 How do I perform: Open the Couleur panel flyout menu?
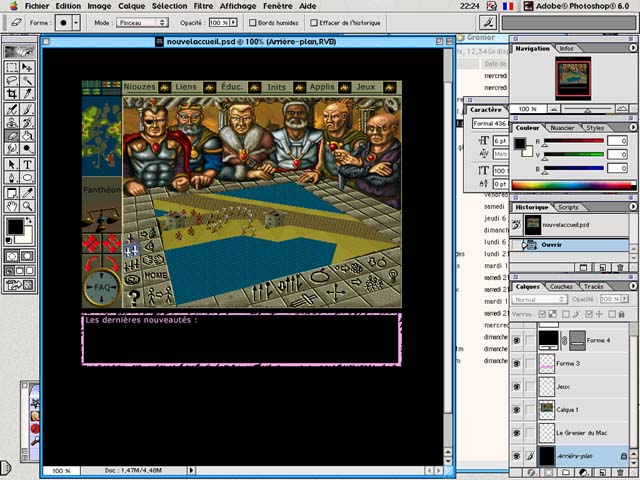(x=633, y=127)
